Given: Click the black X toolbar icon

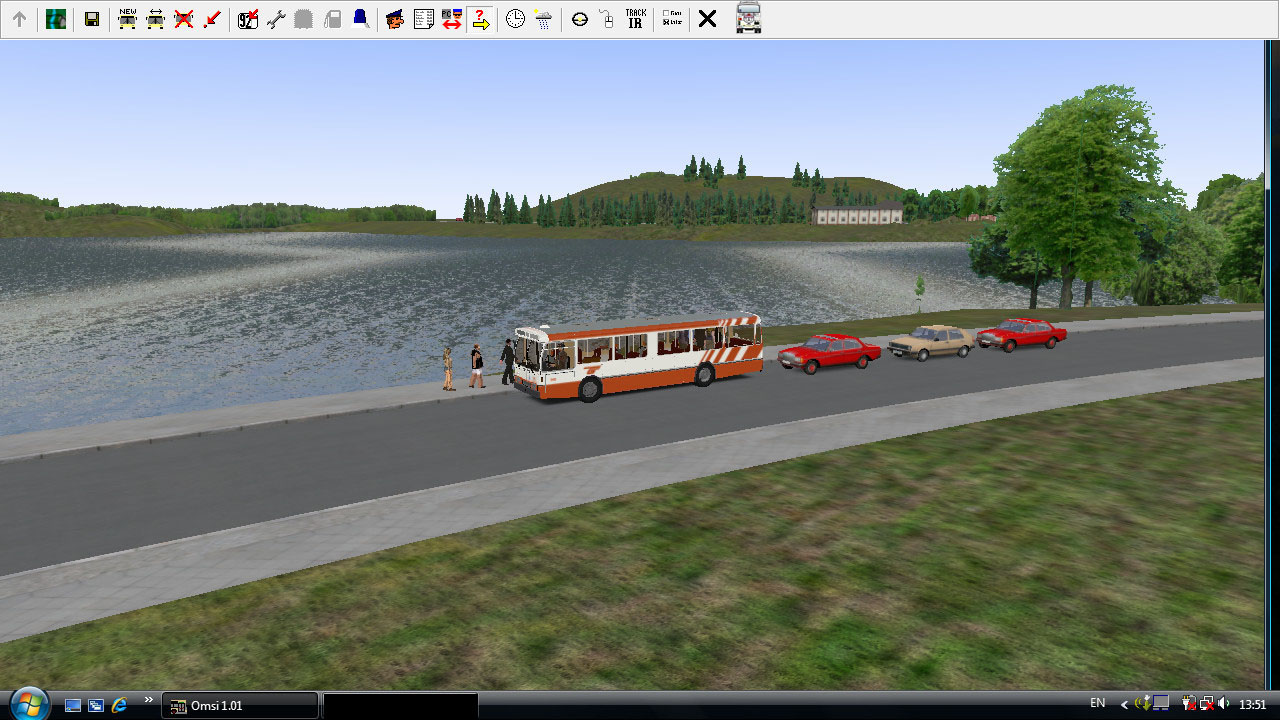Looking at the screenshot, I should 707,19.
